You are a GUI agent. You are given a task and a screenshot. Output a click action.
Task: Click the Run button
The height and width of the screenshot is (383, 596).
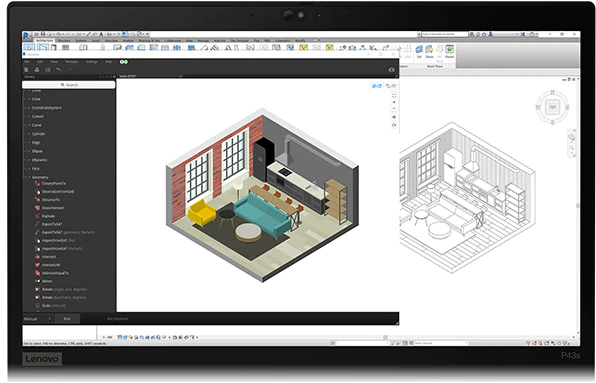click(67, 319)
